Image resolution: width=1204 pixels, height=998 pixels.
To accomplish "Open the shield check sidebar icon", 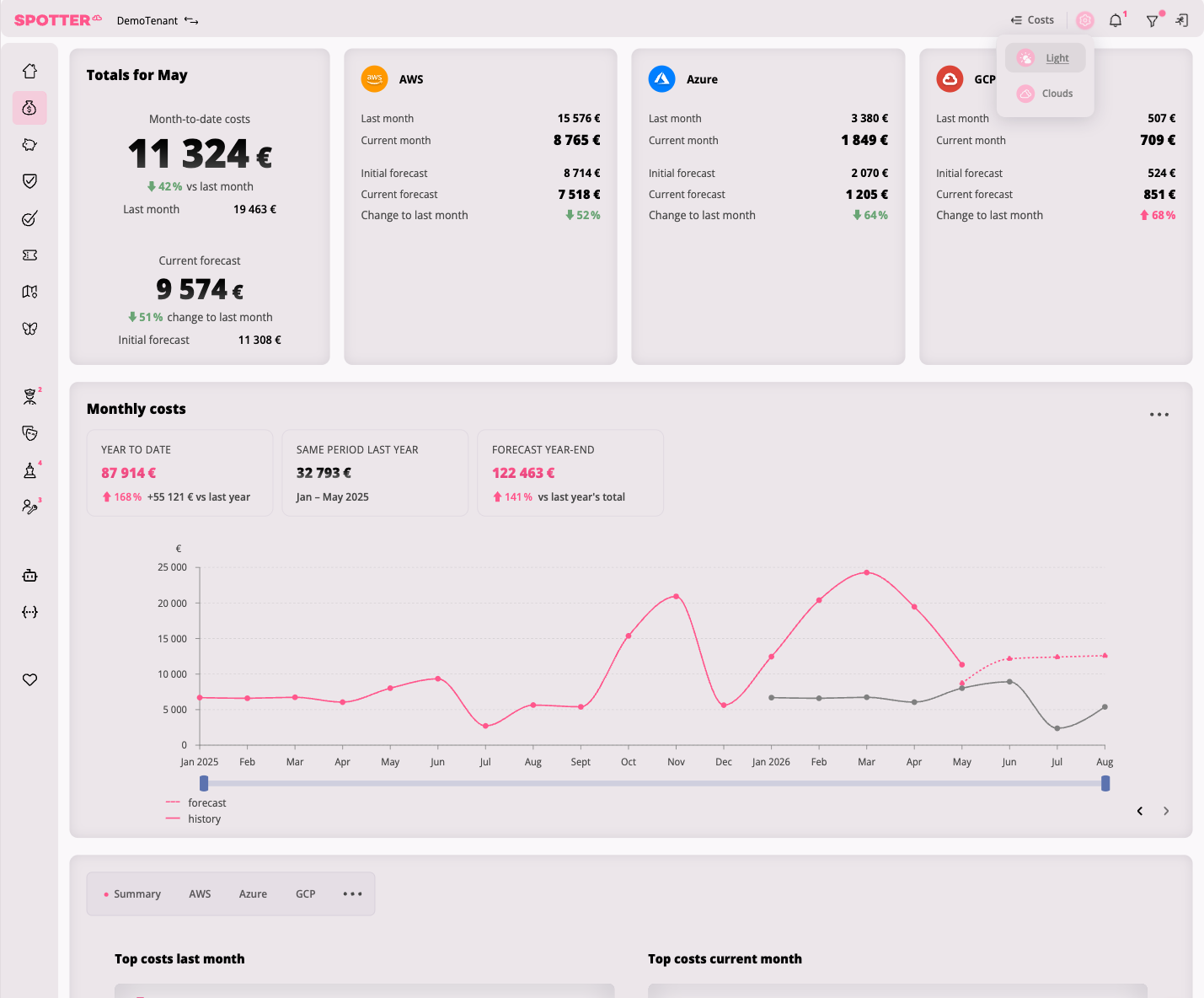I will [29, 181].
